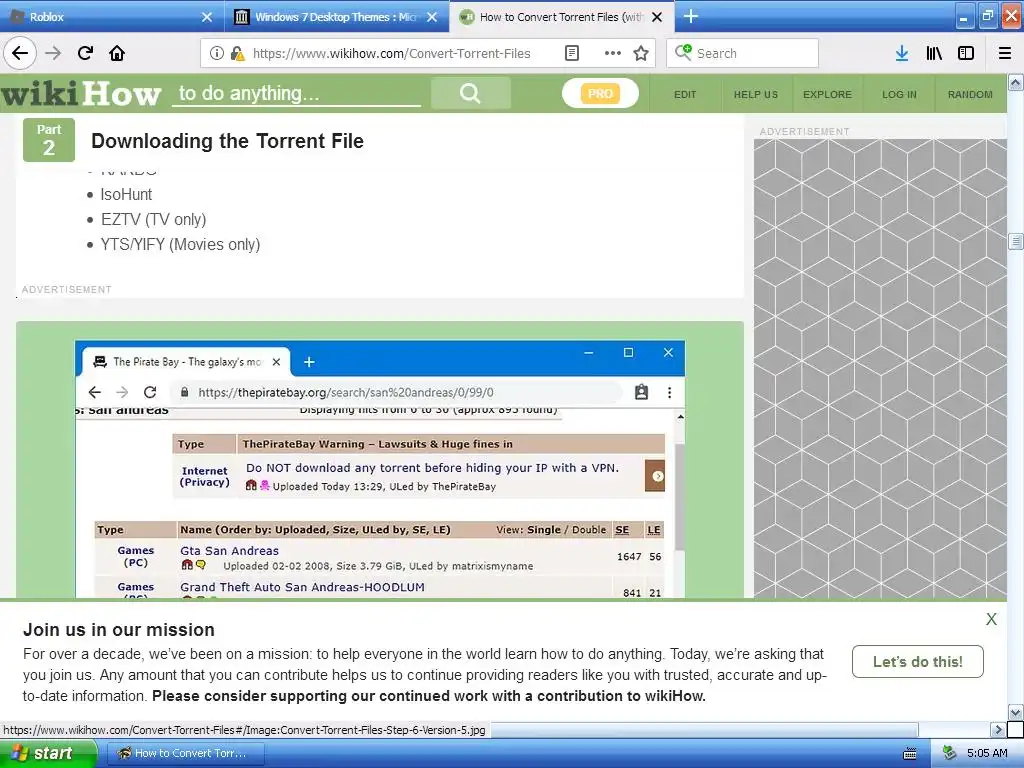Close the How to Convert Torrent Files tab
Image resolution: width=1024 pixels, height=768 pixels.
[657, 17]
